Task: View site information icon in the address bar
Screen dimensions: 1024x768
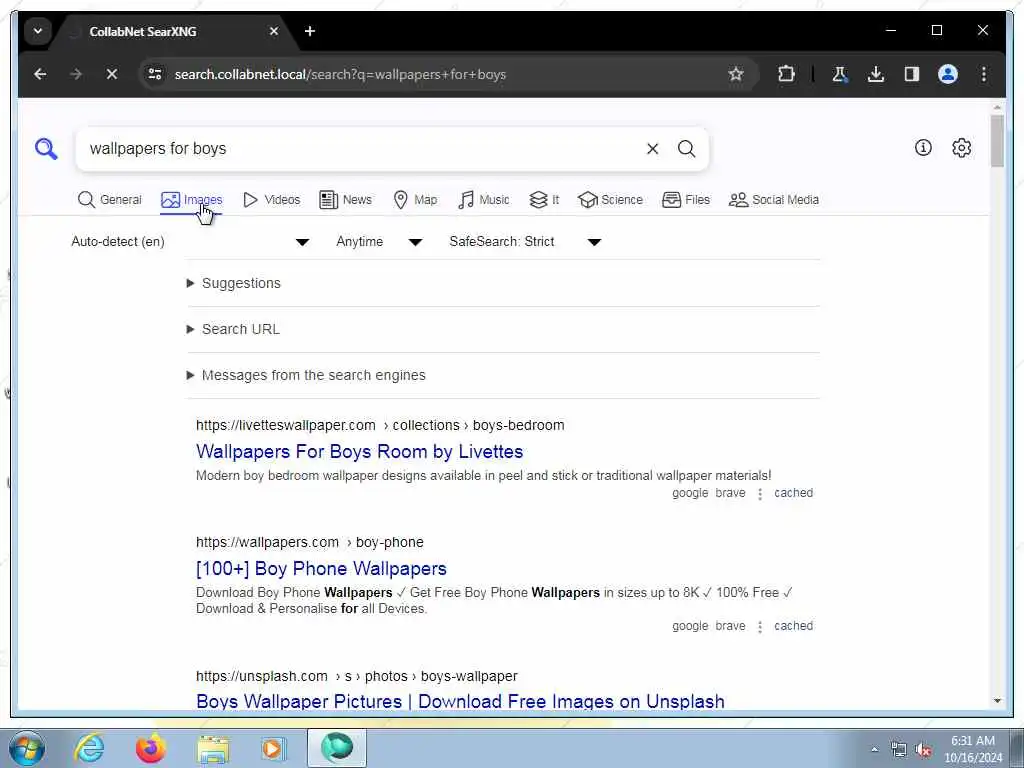Action: (x=155, y=74)
